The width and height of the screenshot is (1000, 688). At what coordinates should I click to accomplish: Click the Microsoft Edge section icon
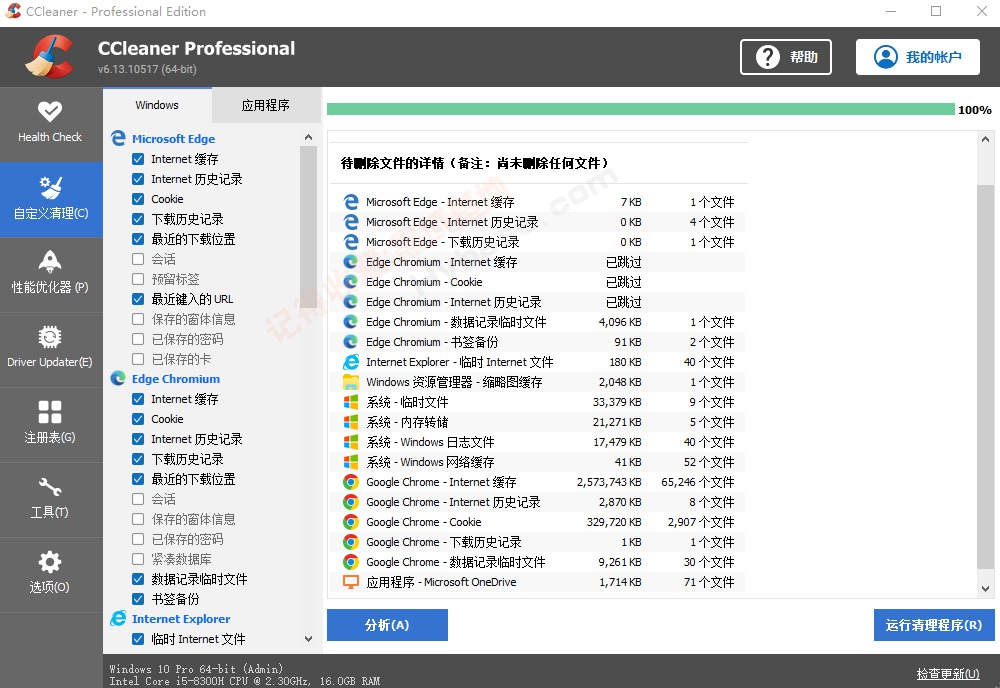(118, 138)
